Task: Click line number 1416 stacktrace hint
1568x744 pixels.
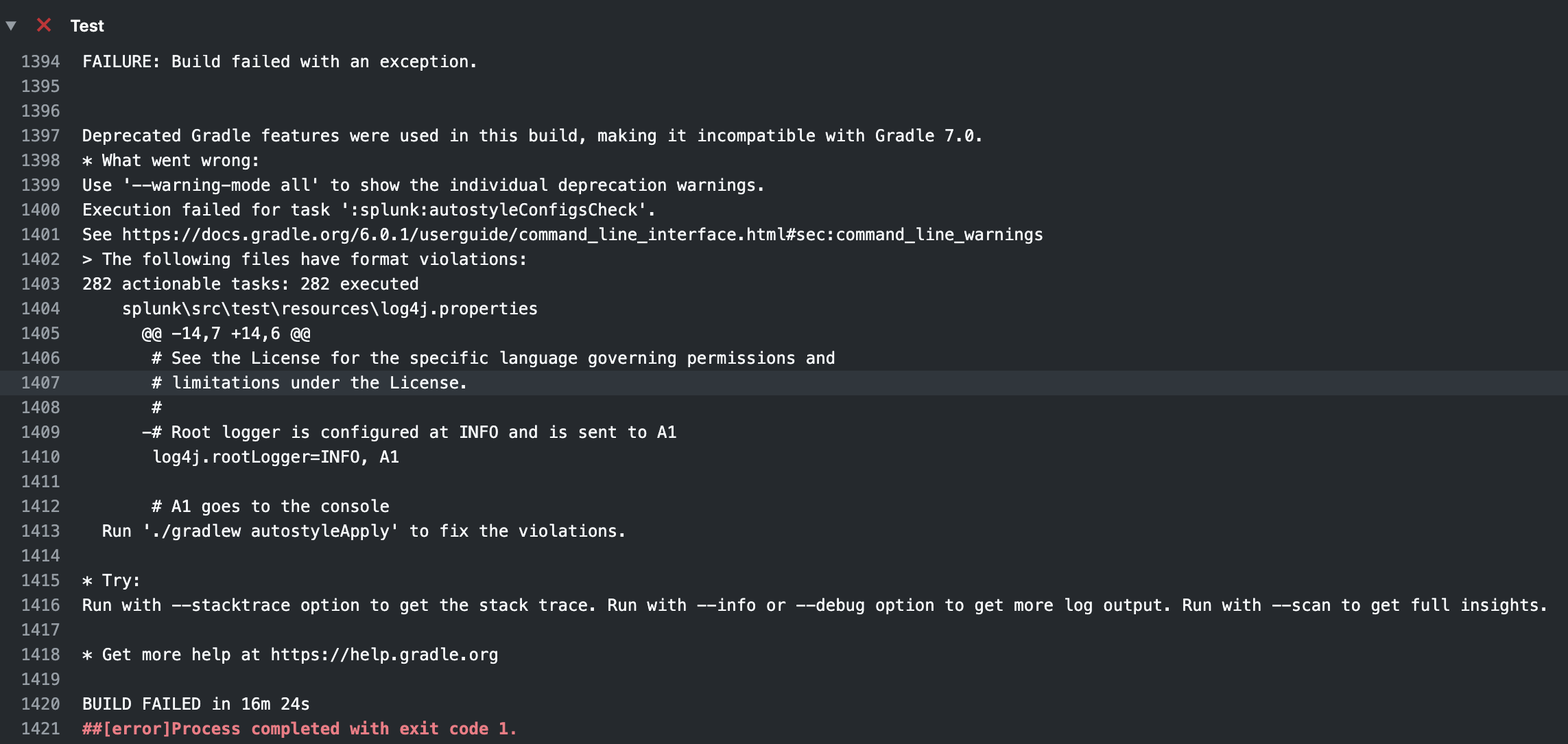Action: 40,605
